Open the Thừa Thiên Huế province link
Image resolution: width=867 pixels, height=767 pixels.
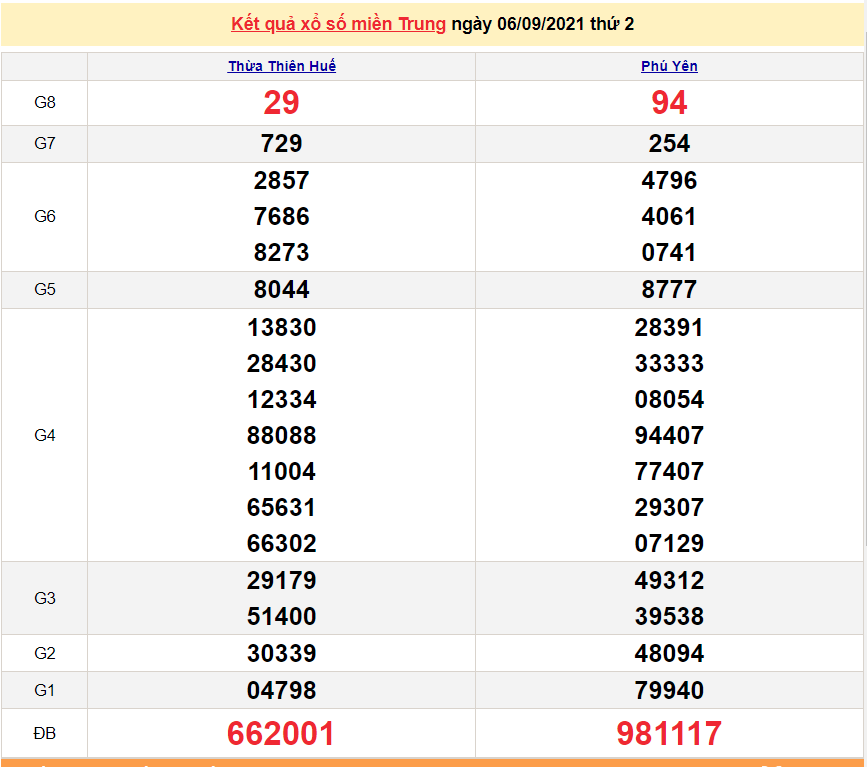(x=282, y=66)
